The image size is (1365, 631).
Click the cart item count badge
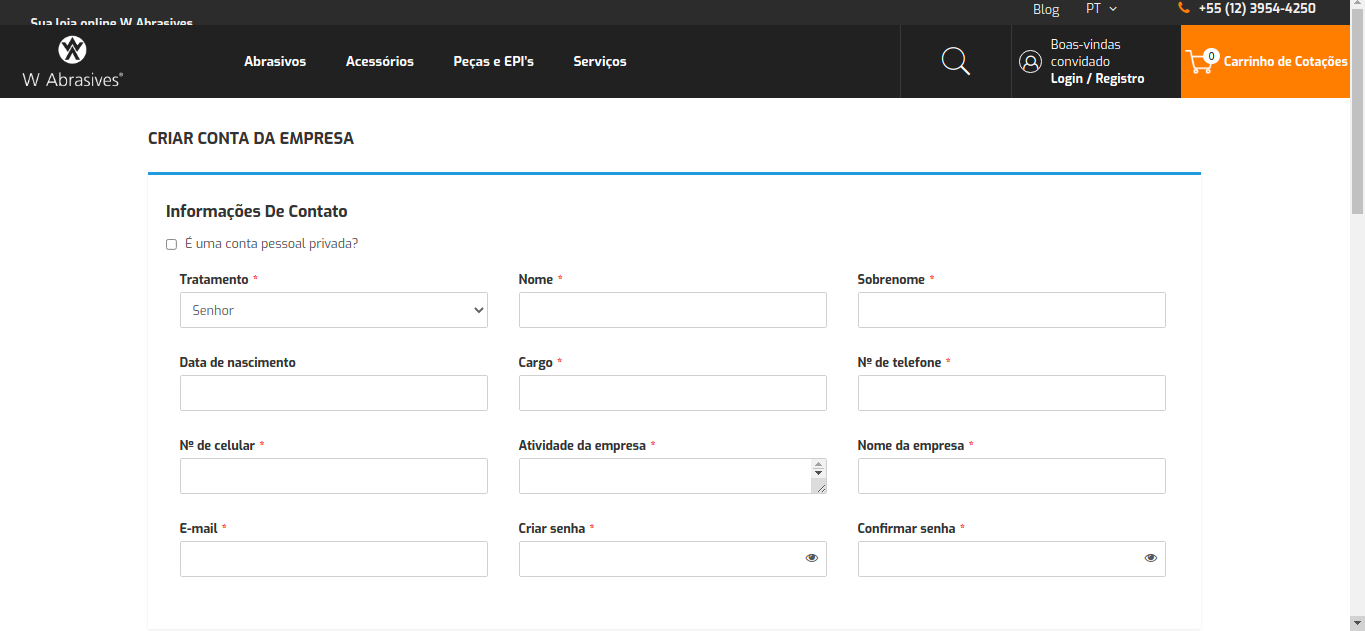tap(1211, 56)
